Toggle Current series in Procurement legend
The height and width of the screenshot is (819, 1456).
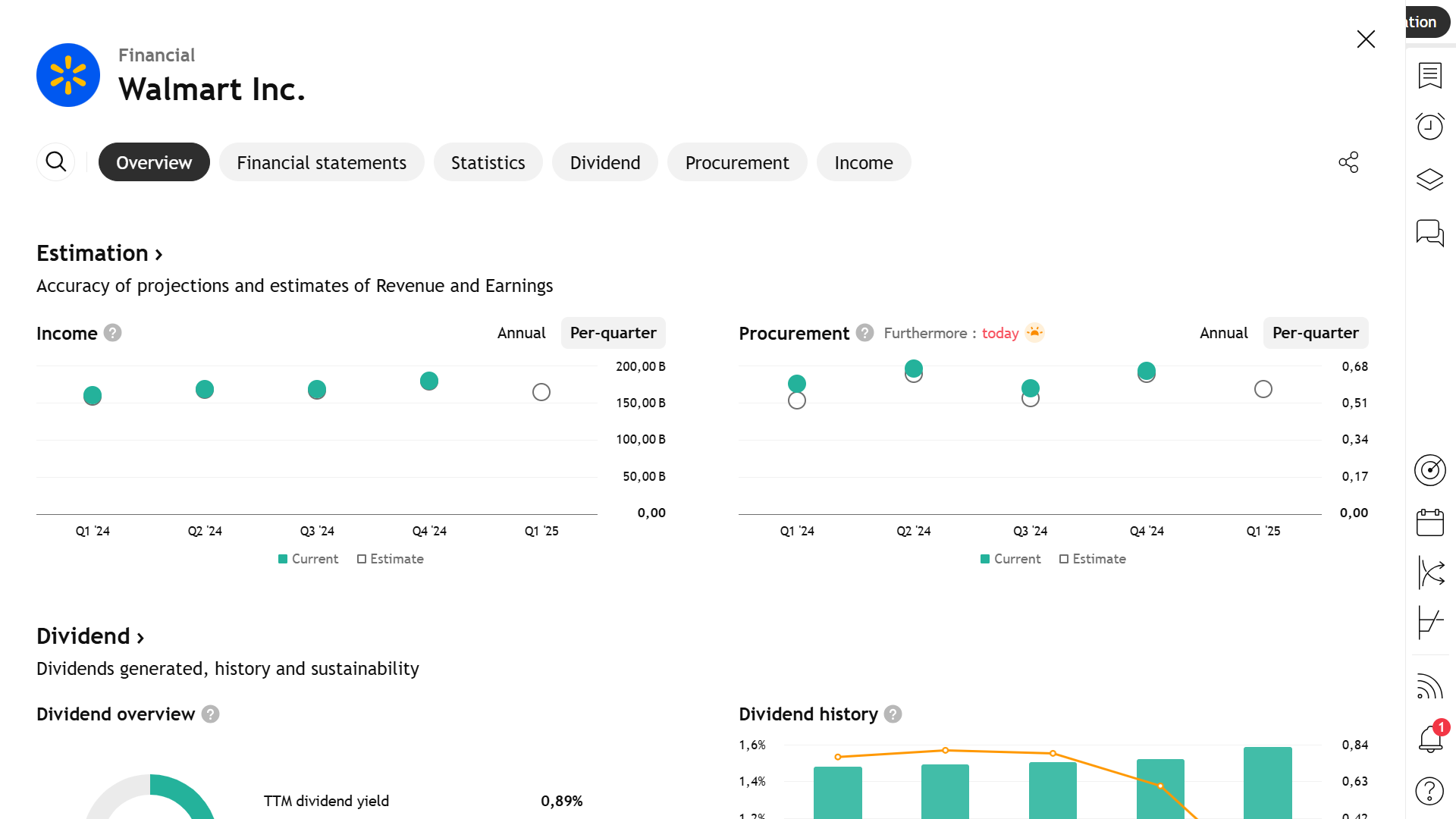pos(1010,559)
